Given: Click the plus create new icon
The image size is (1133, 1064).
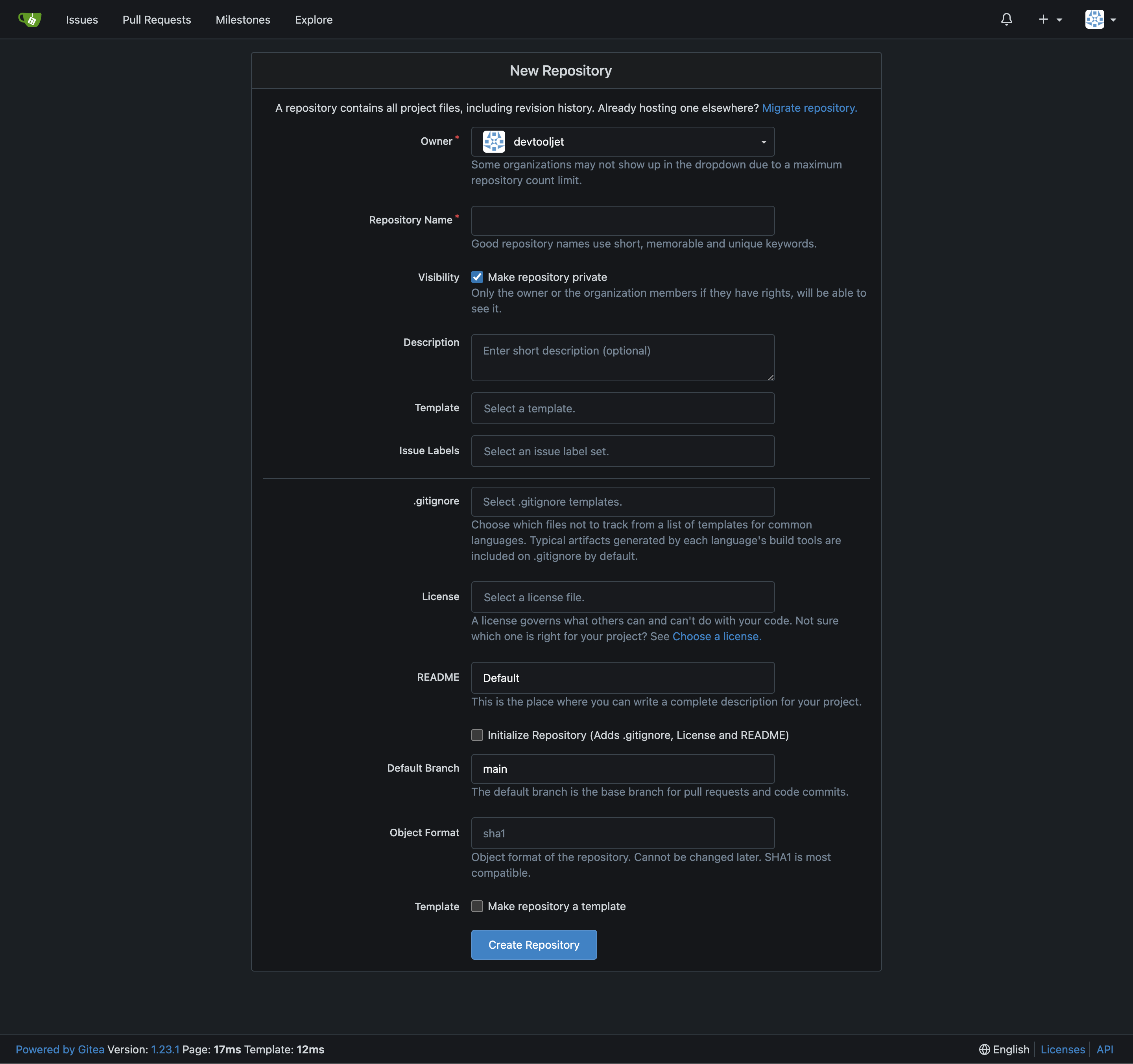Looking at the screenshot, I should (x=1044, y=19).
